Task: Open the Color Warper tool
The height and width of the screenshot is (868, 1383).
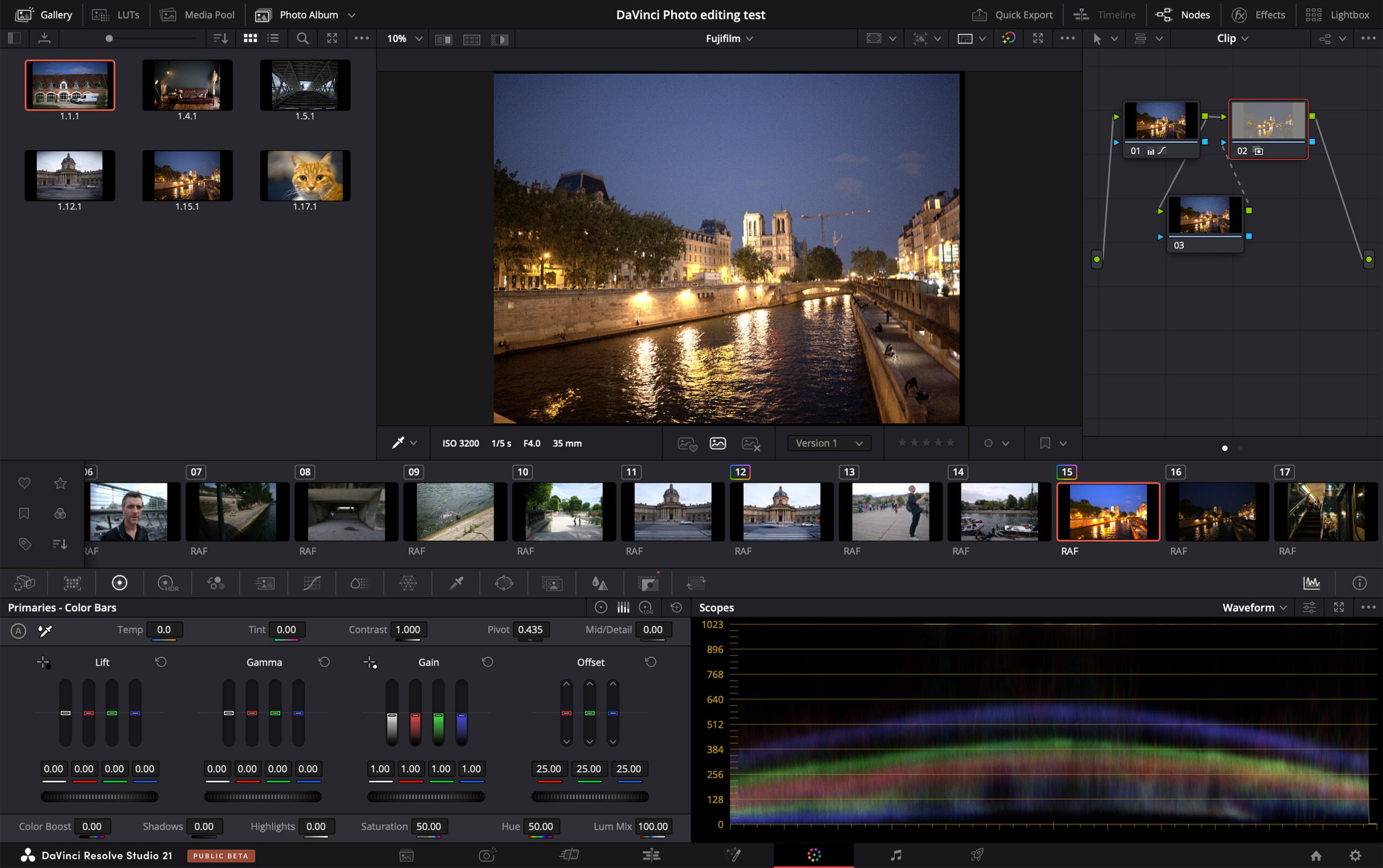Action: pyautogui.click(x=408, y=583)
